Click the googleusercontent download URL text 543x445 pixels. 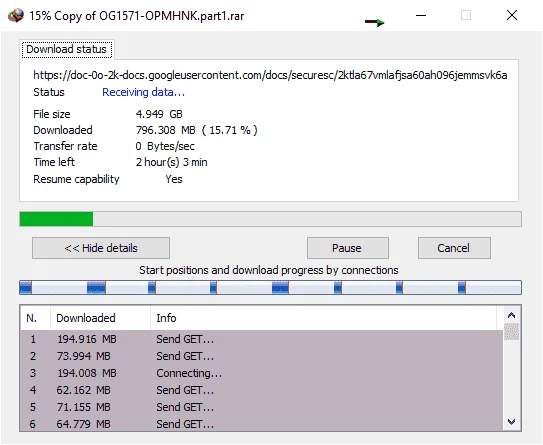270,75
